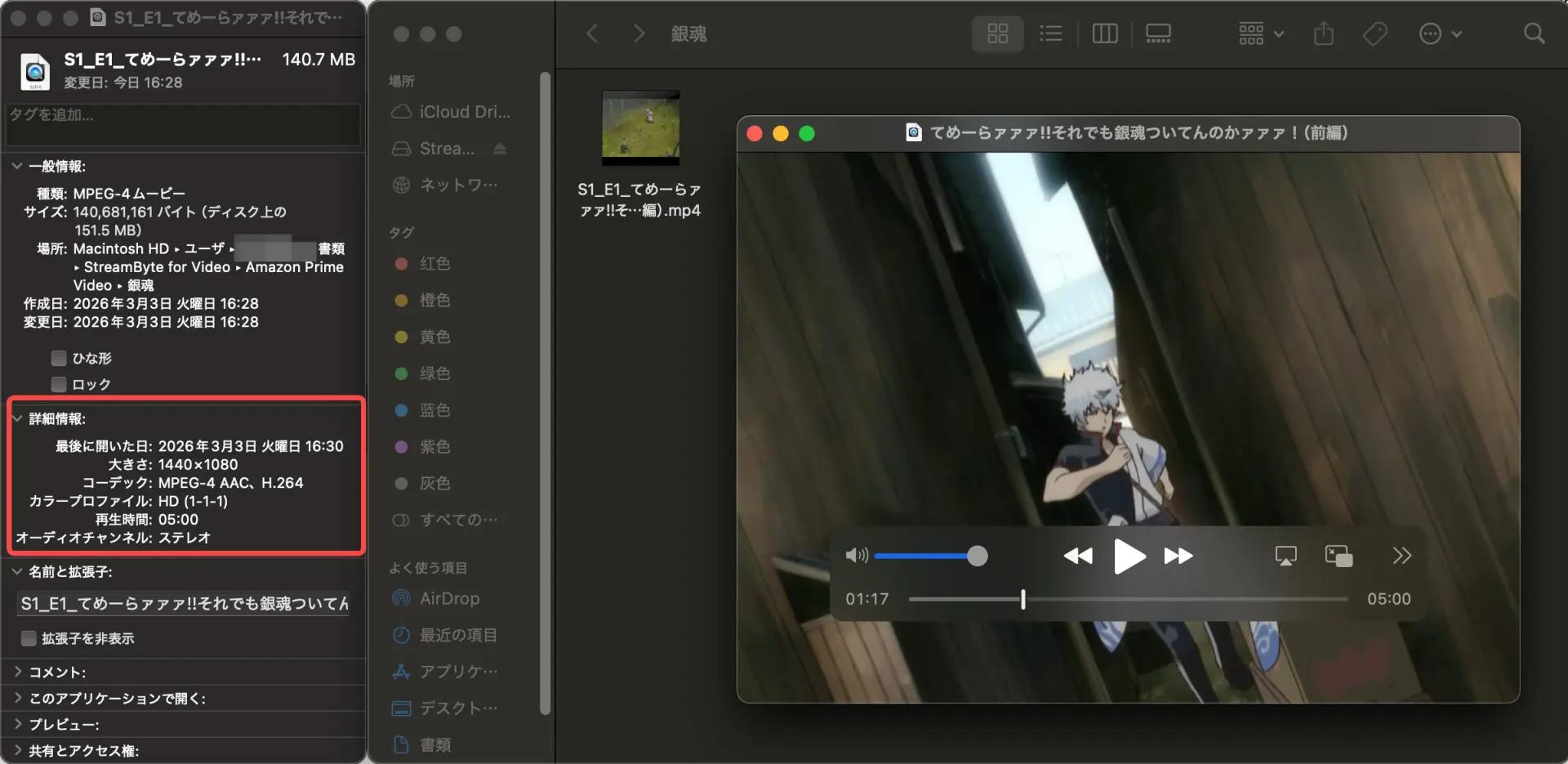Viewport: 1568px width, 764px height.
Task: Collapse the 詳細情報 section
Action: point(17,418)
